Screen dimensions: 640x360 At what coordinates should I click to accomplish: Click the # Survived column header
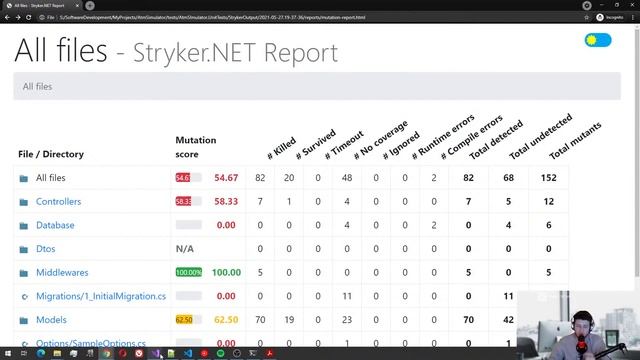(316, 144)
